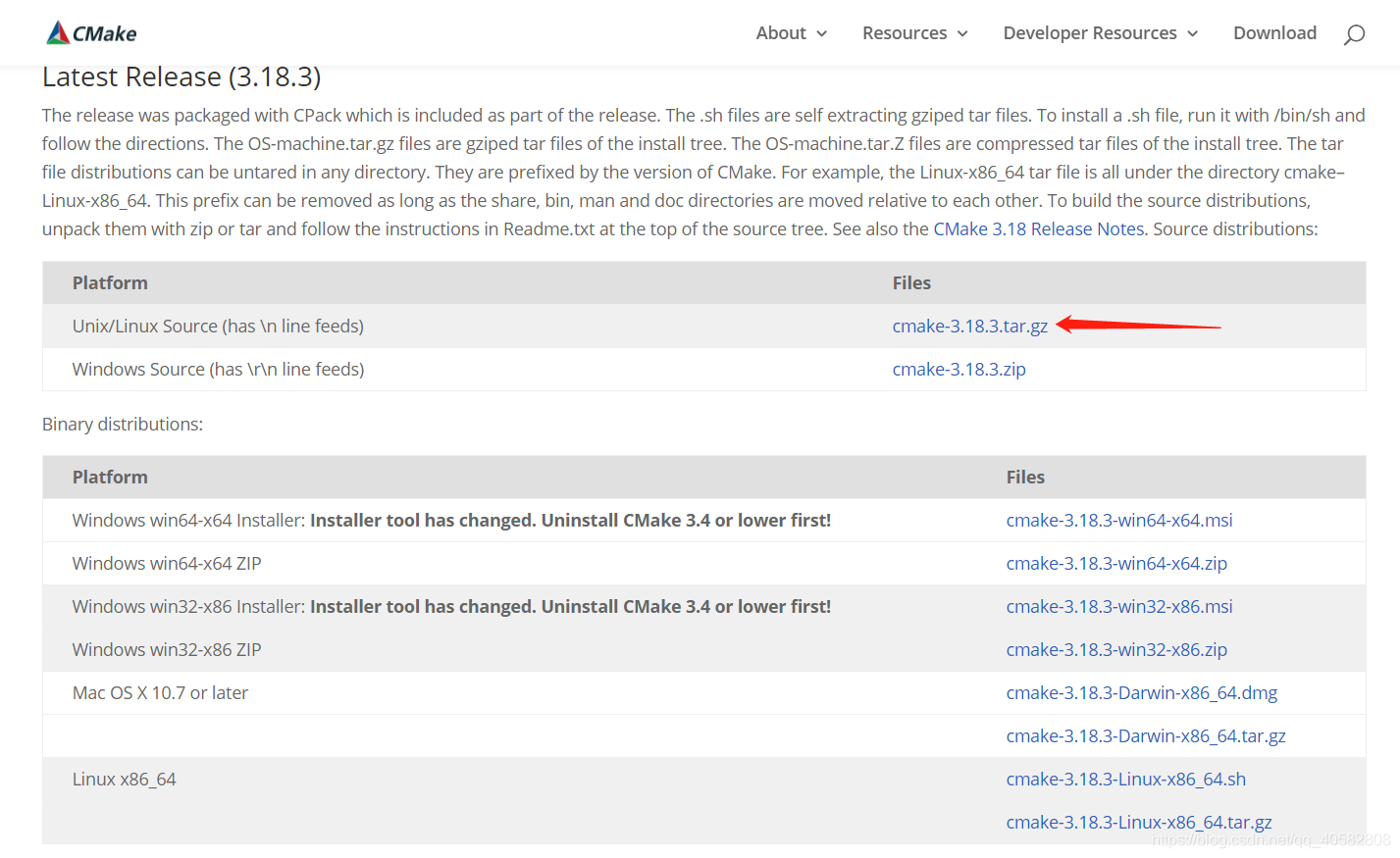The width and height of the screenshot is (1400, 858).
Task: Expand the Developer Resources dropdown
Action: 1099,32
